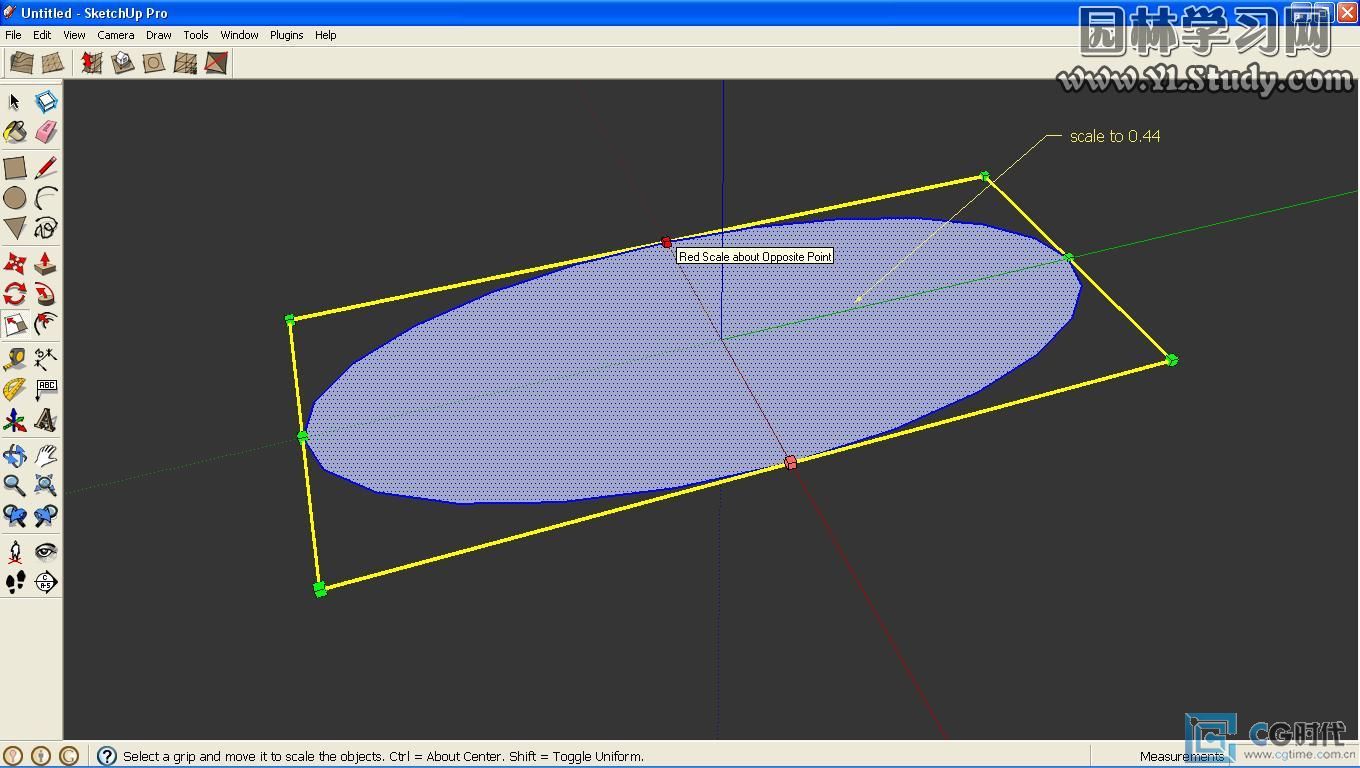1360x768 pixels.
Task: Click the Measurements label in status bar
Action: point(1182,756)
